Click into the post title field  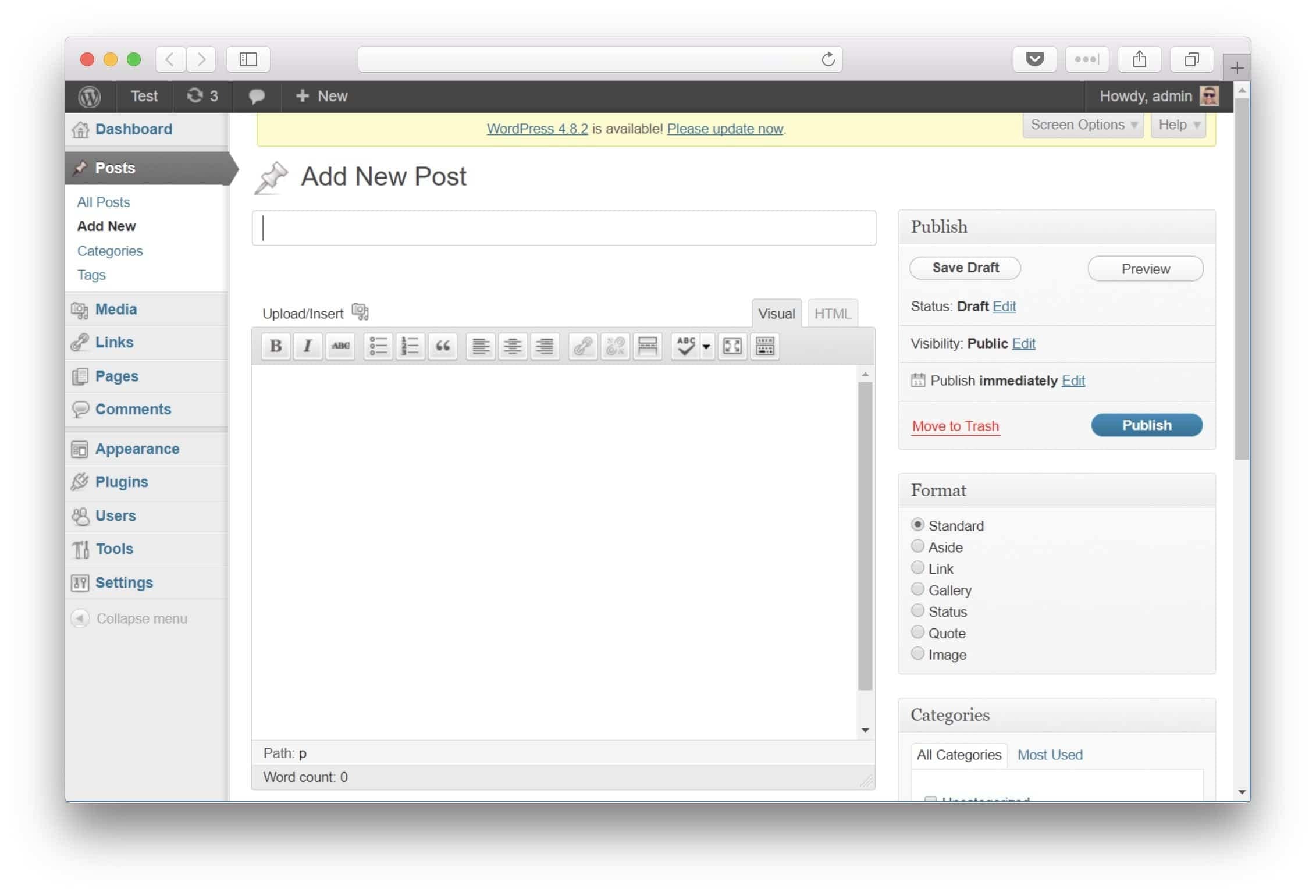563,228
